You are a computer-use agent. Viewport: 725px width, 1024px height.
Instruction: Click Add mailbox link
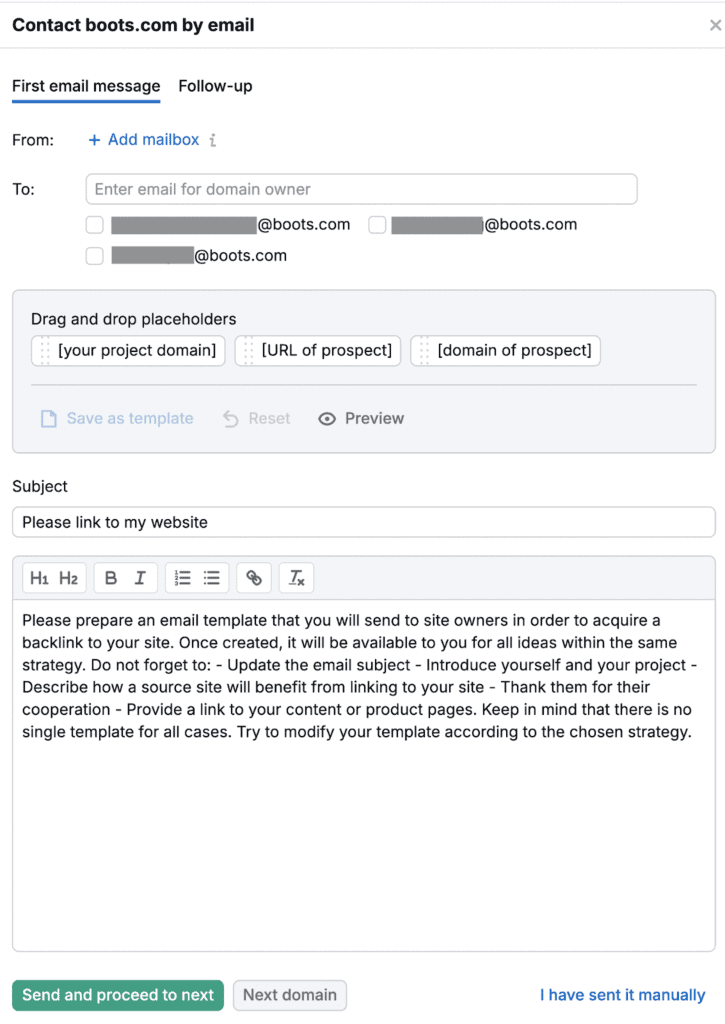[144, 140]
